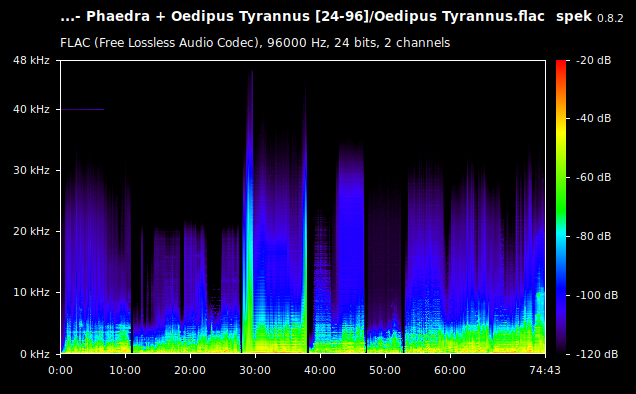Image resolution: width=636 pixels, height=394 pixels.
Task: Click the 30 kHz frequency label
Action: (31, 170)
